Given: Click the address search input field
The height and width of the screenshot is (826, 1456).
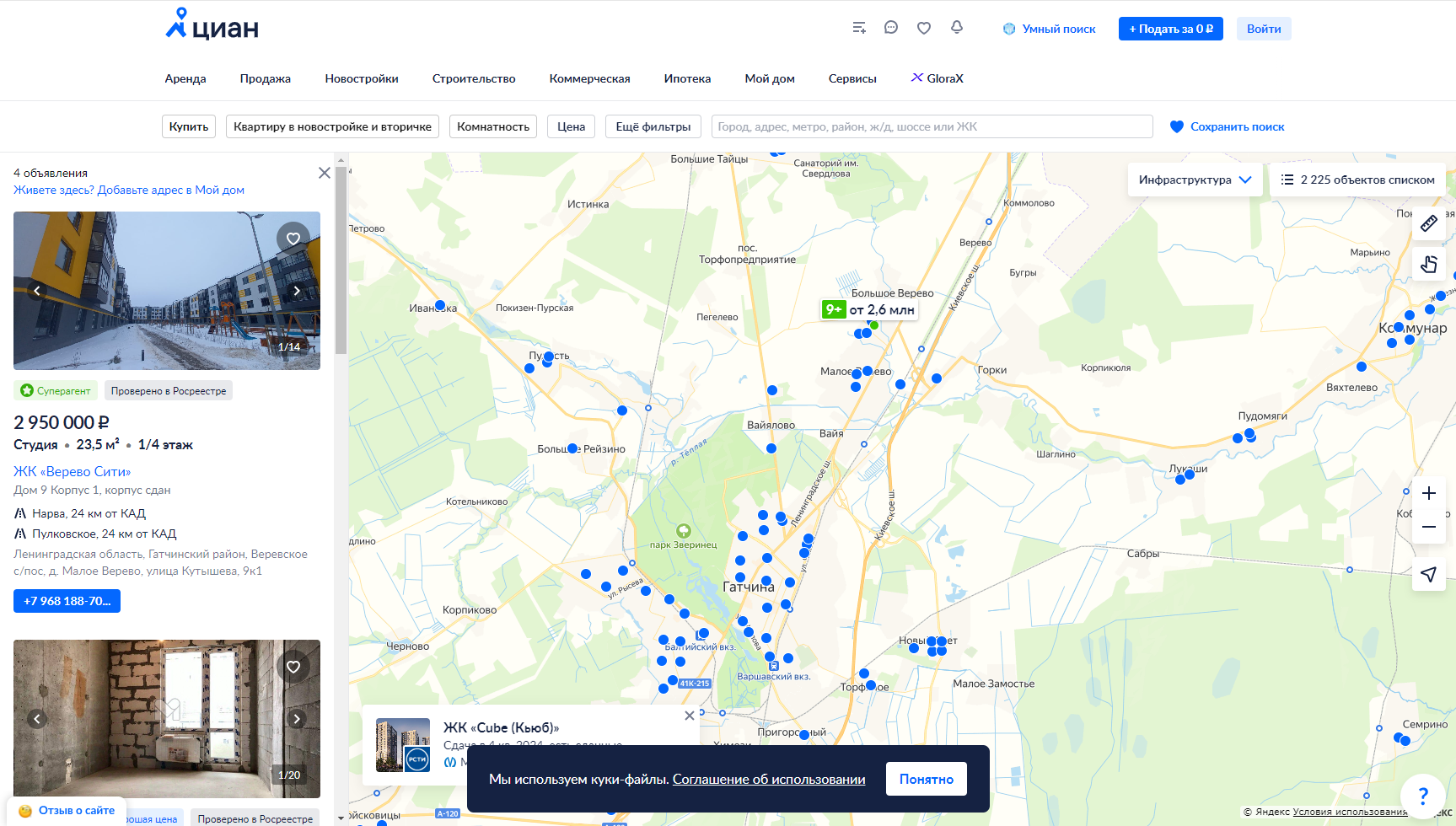Looking at the screenshot, I should pyautogui.click(x=932, y=126).
